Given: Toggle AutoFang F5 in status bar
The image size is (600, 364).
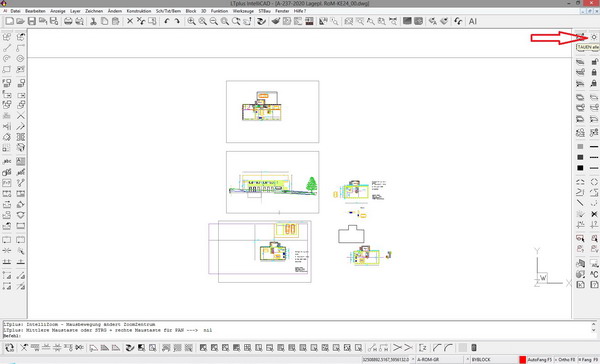Looking at the screenshot, I should click(540, 360).
